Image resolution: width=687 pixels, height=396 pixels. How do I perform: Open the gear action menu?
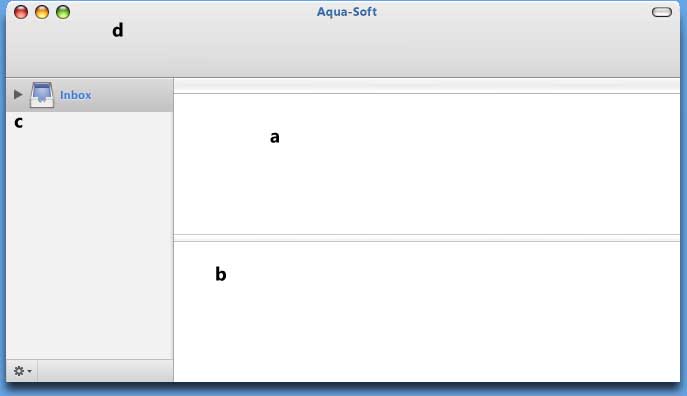point(22,371)
